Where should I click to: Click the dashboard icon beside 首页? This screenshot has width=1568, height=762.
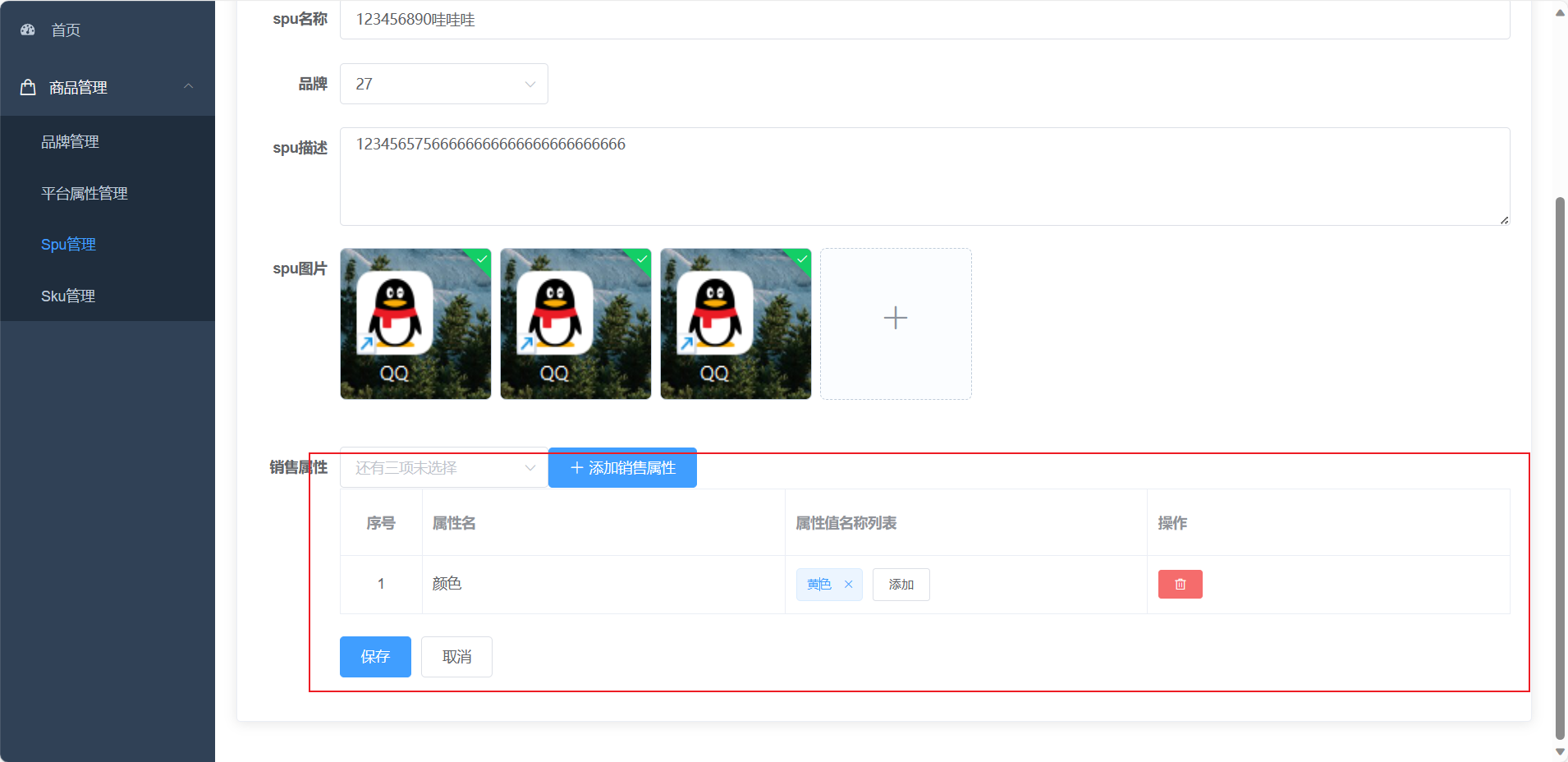tap(27, 30)
